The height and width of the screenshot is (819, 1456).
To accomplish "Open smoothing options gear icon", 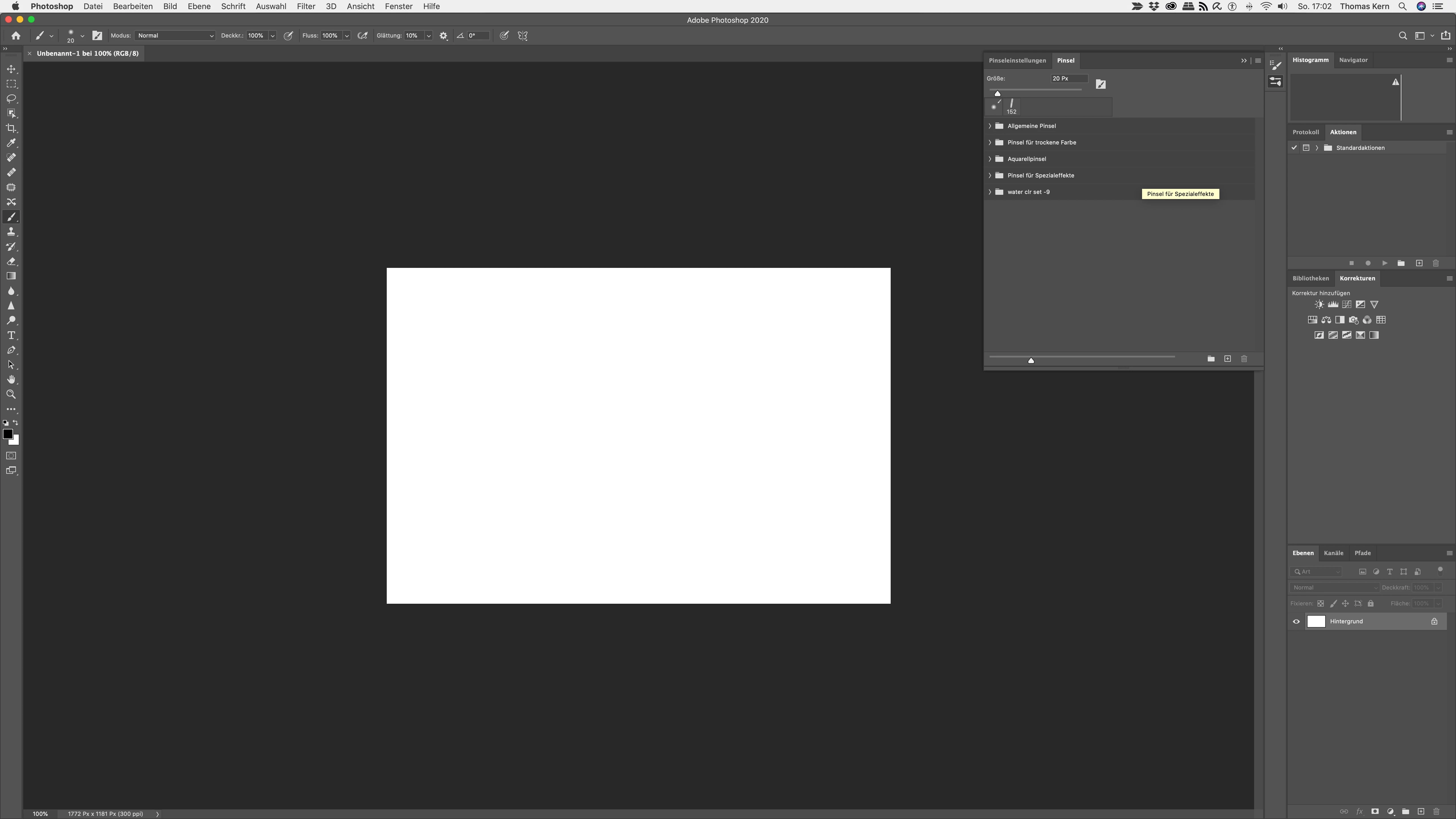I will (444, 36).
